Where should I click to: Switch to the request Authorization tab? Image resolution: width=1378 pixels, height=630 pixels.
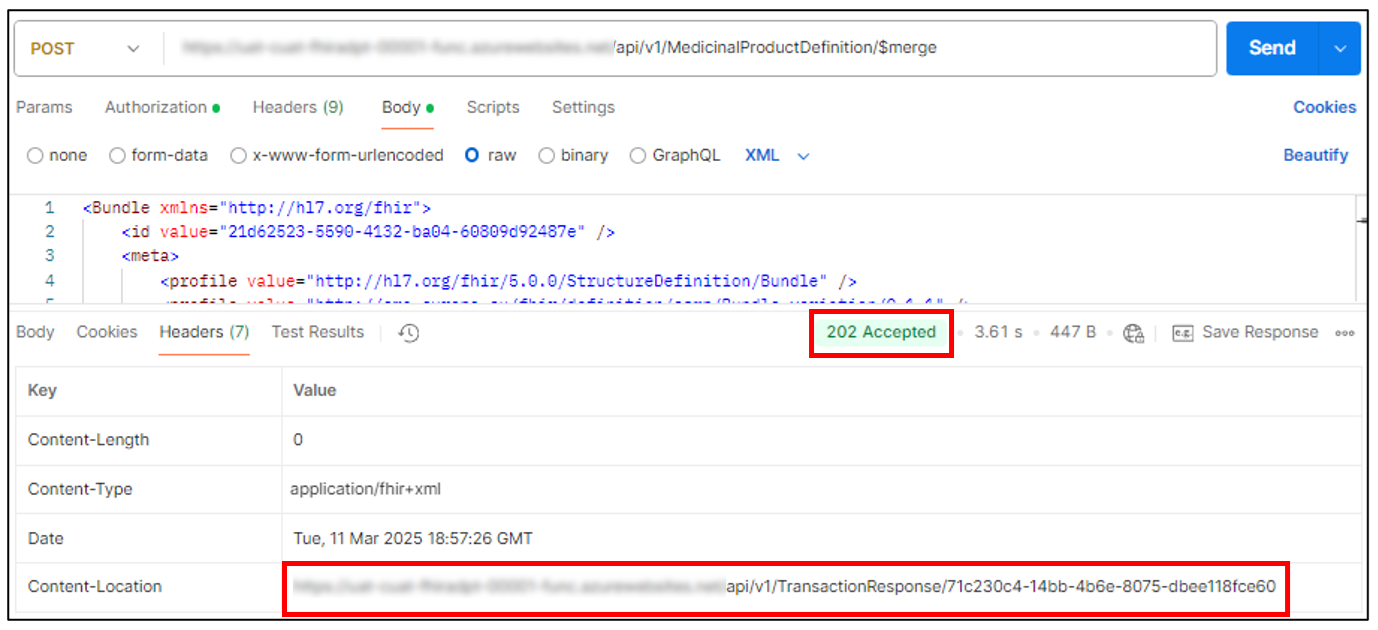(156, 107)
